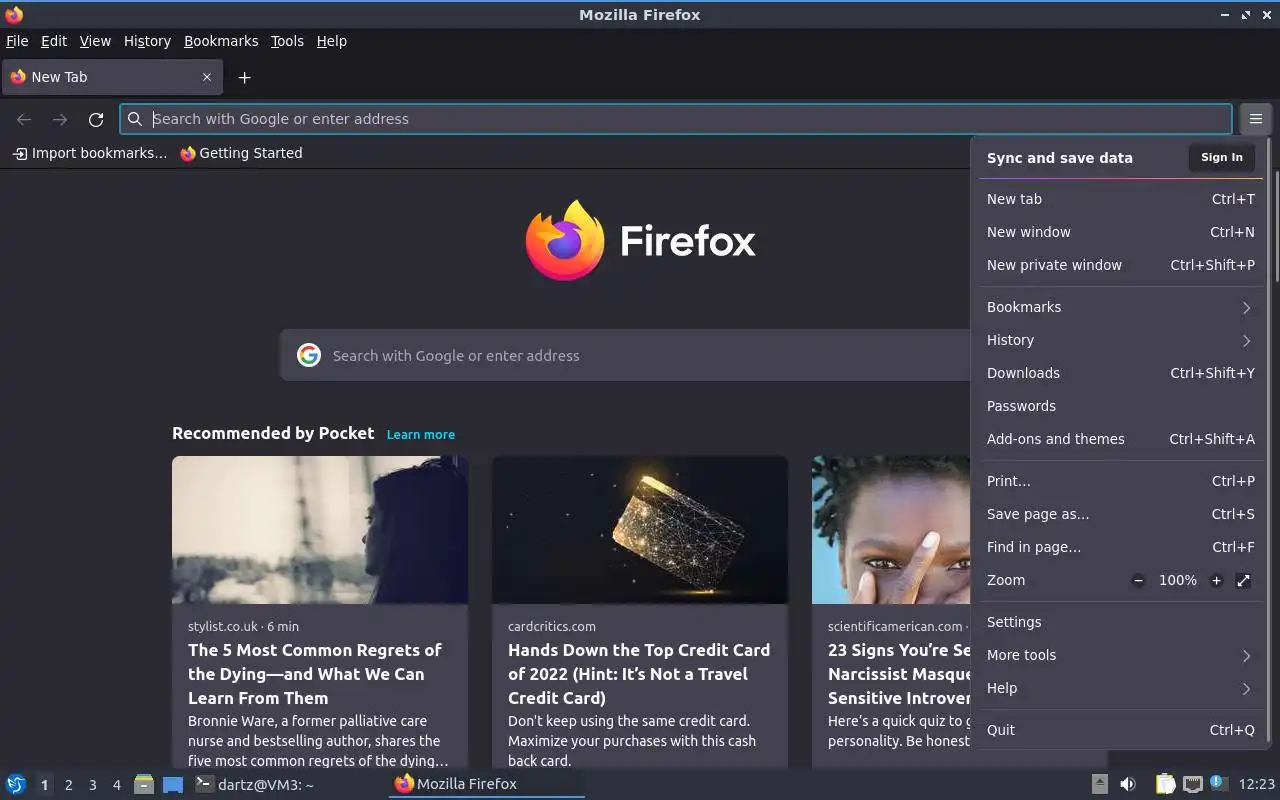Screen dimensions: 1280x800
Task: Choose Print from the menu
Action: click(1119, 481)
